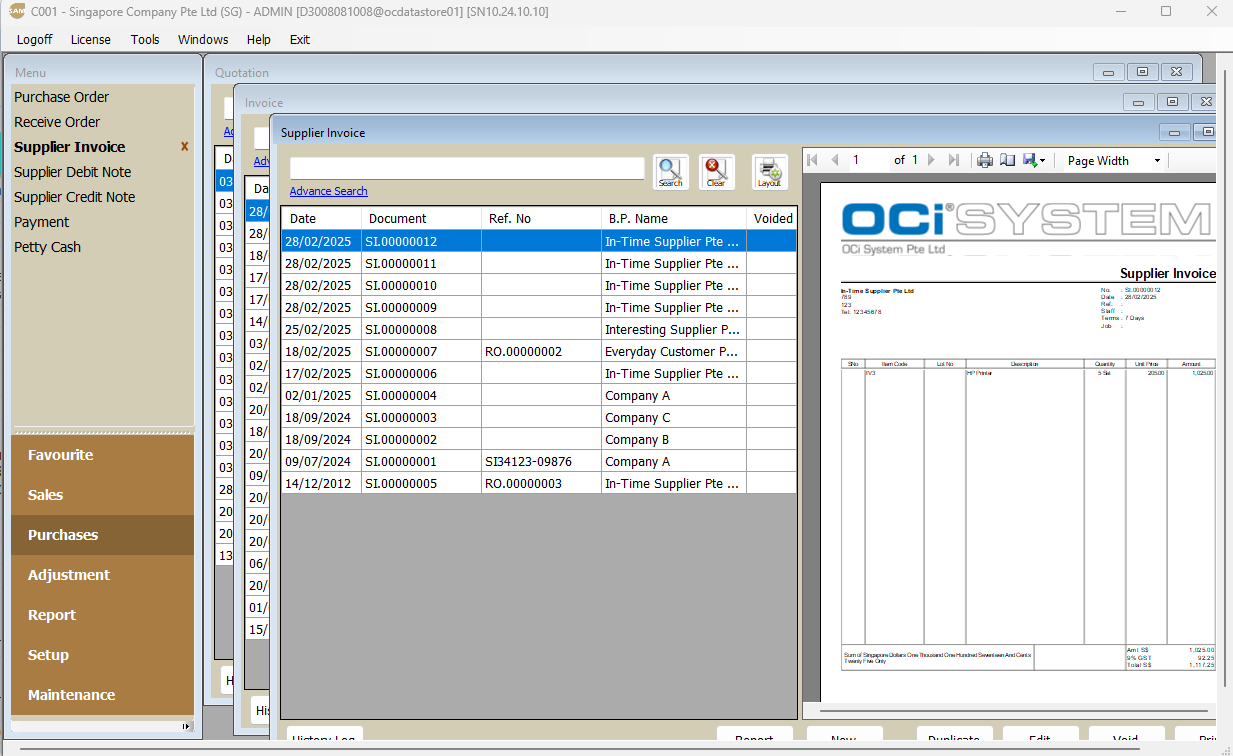Toggle the print layout view icon
This screenshot has width=1233, height=756.
pos(1007,160)
